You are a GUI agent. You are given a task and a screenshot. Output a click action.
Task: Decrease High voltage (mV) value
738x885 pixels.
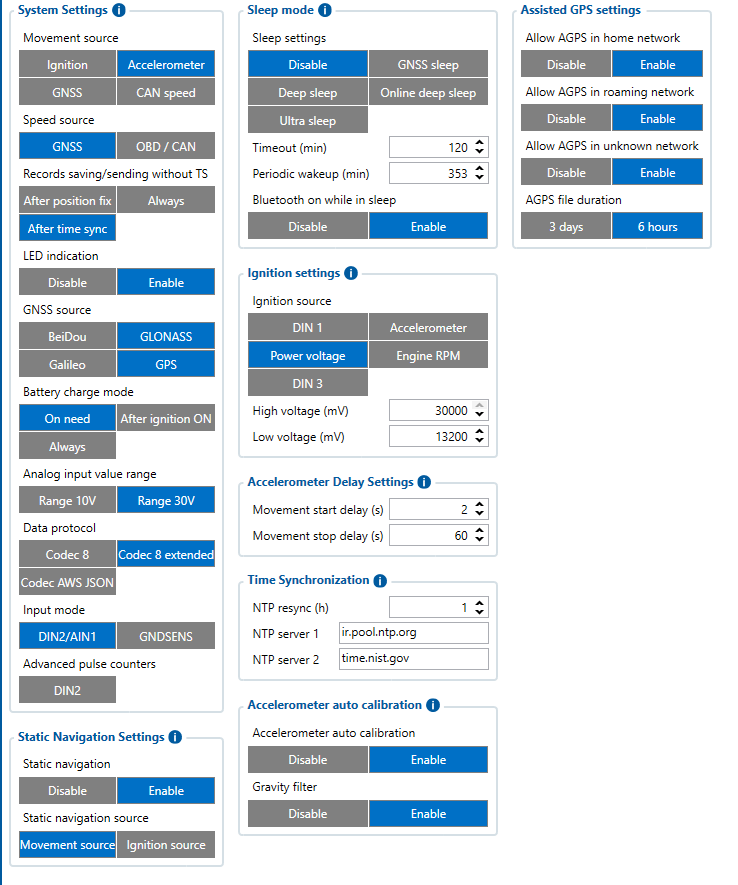tap(480, 415)
